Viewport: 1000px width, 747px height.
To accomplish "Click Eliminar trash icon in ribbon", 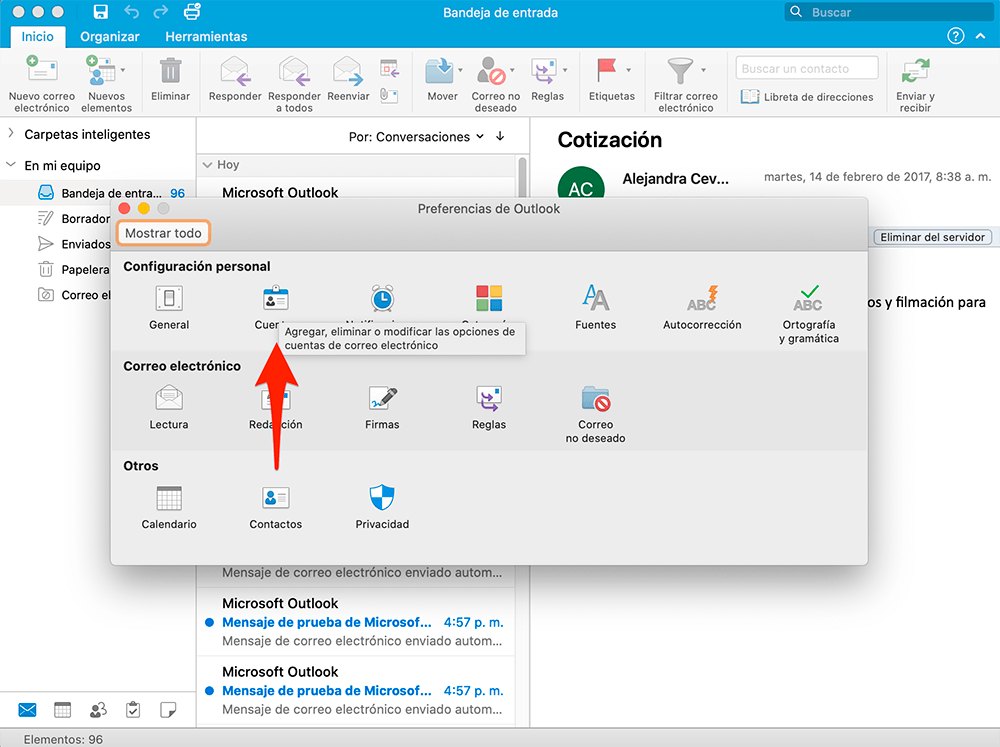I will pyautogui.click(x=170, y=78).
